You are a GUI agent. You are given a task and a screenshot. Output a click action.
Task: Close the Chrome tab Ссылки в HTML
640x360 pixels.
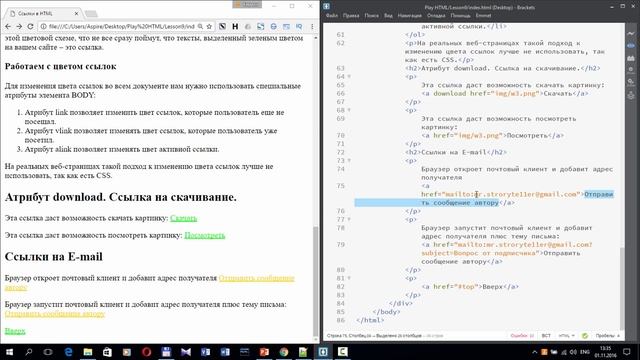click(76, 13)
